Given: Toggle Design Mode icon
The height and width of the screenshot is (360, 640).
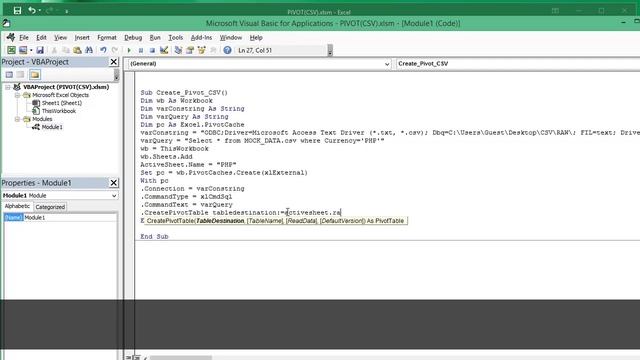Looking at the screenshot, I should click(x=164, y=50).
